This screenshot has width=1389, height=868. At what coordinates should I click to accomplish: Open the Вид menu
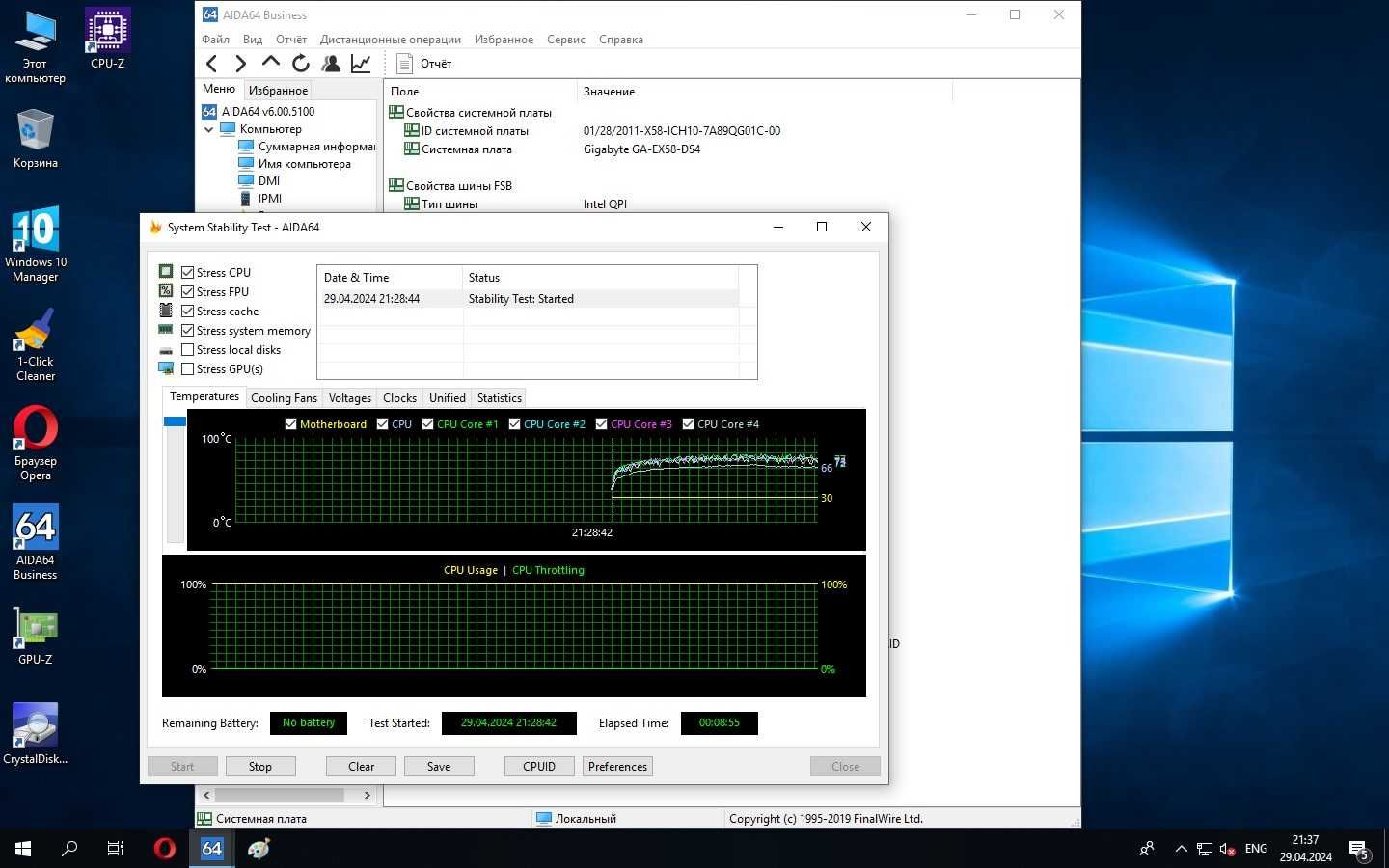[253, 40]
